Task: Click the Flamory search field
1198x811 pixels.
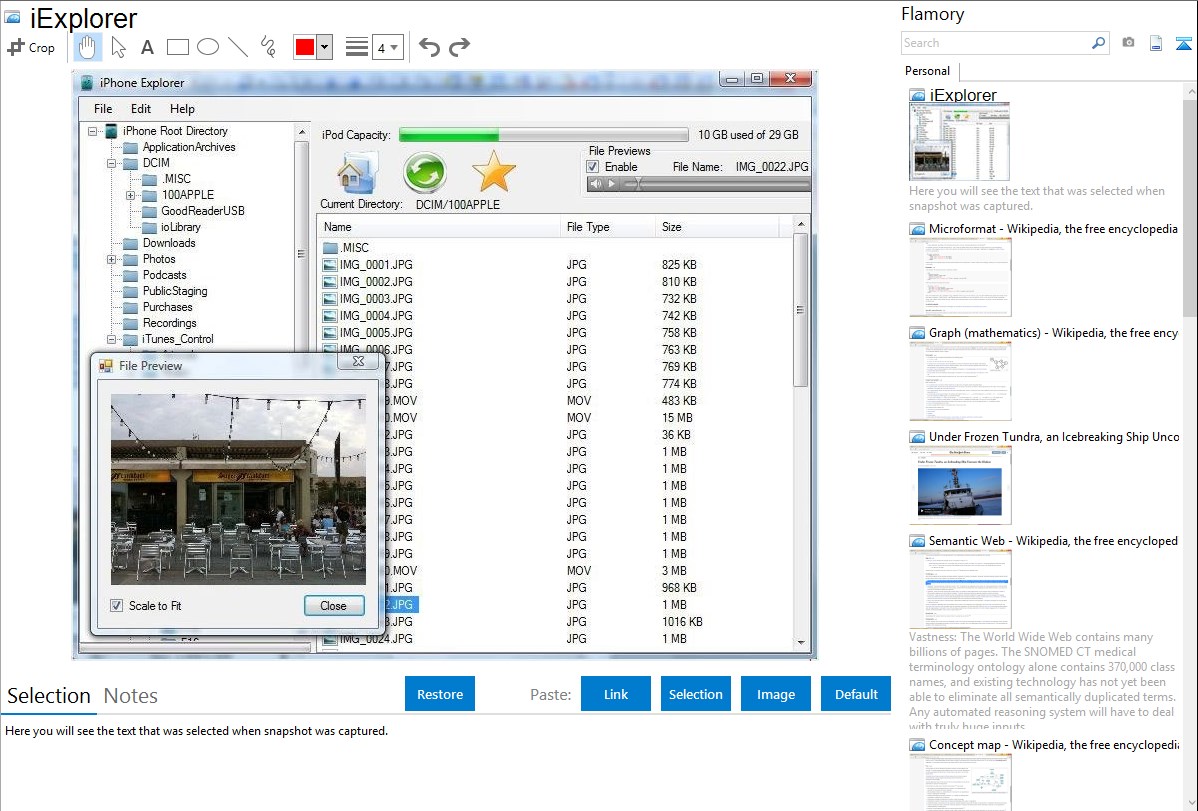Action: tap(995, 43)
